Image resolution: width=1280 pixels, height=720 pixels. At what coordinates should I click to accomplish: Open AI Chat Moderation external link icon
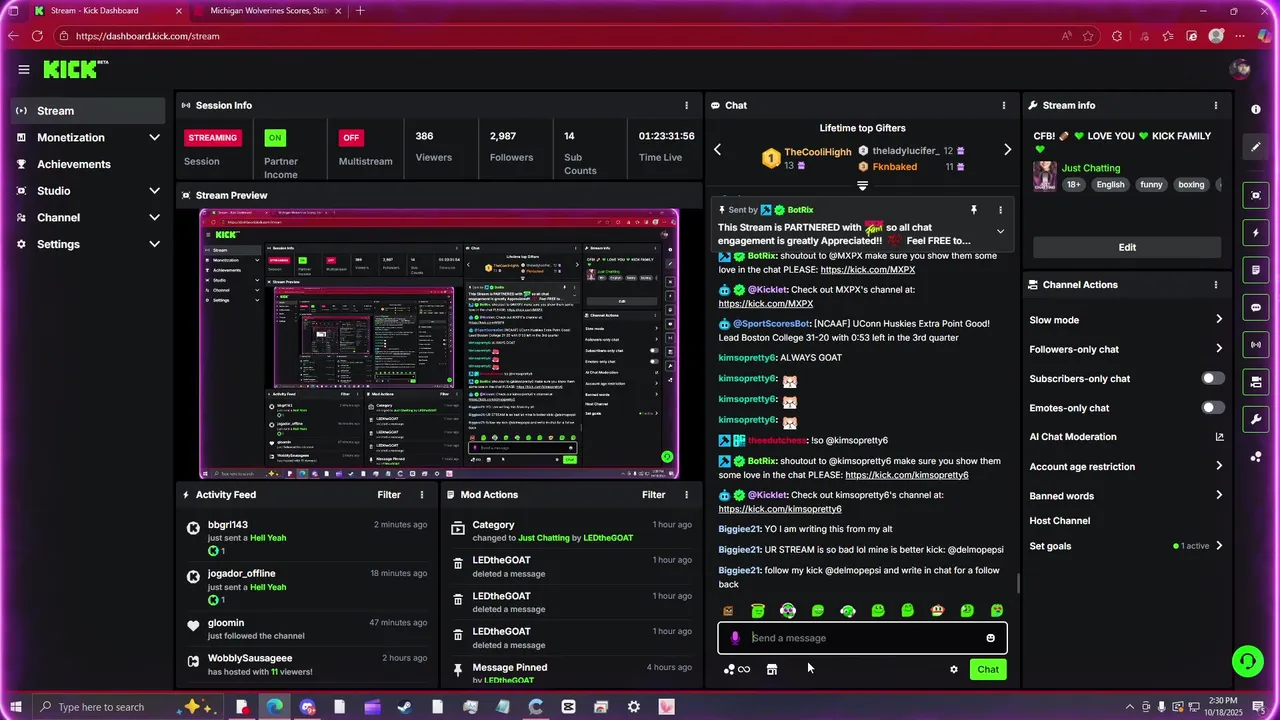pos(1219,437)
